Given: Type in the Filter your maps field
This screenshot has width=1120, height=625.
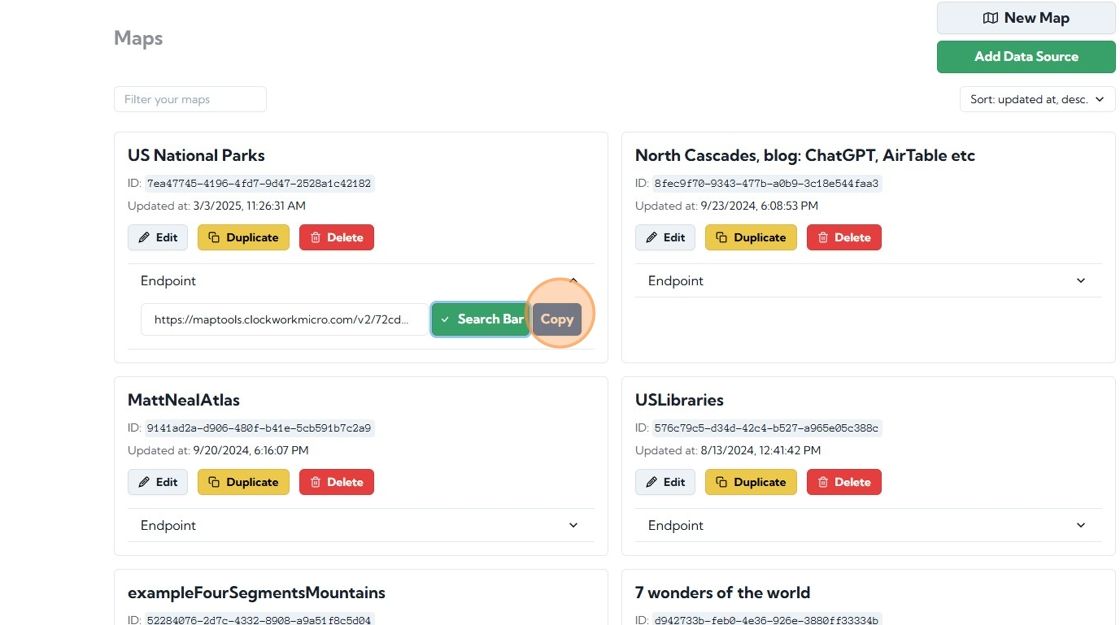Looking at the screenshot, I should point(190,99).
